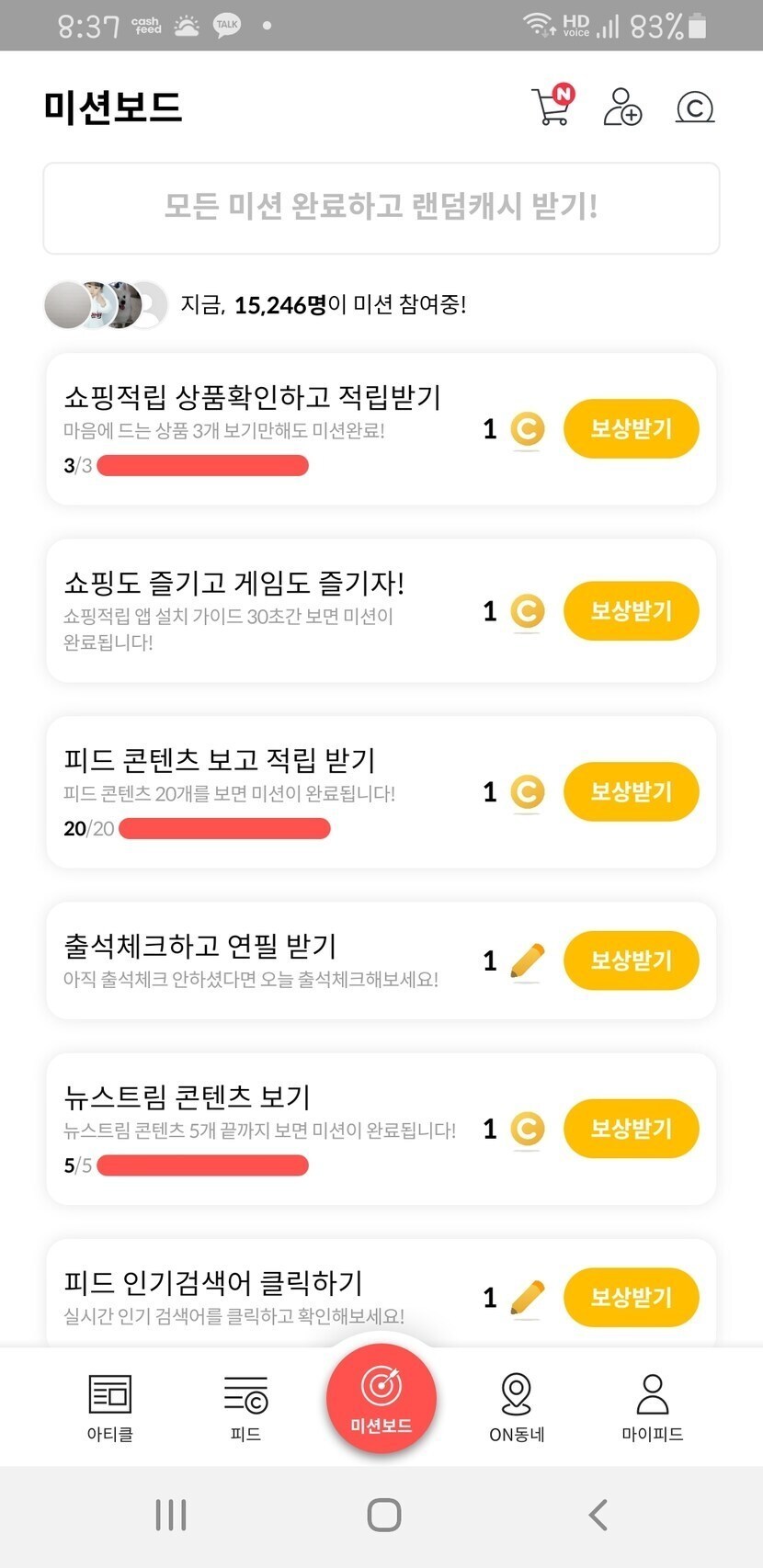763x1568 pixels.
Task: Switch to the 피드 tab
Action: click(245, 1406)
